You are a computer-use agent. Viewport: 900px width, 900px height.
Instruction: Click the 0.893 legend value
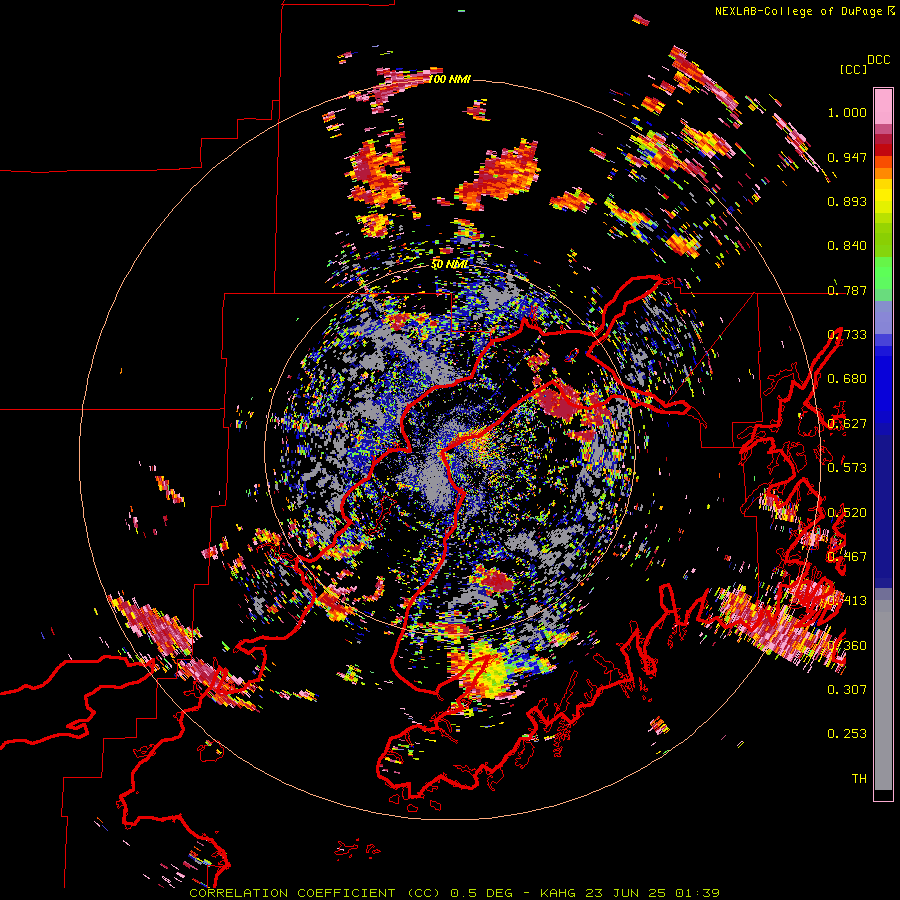(847, 201)
